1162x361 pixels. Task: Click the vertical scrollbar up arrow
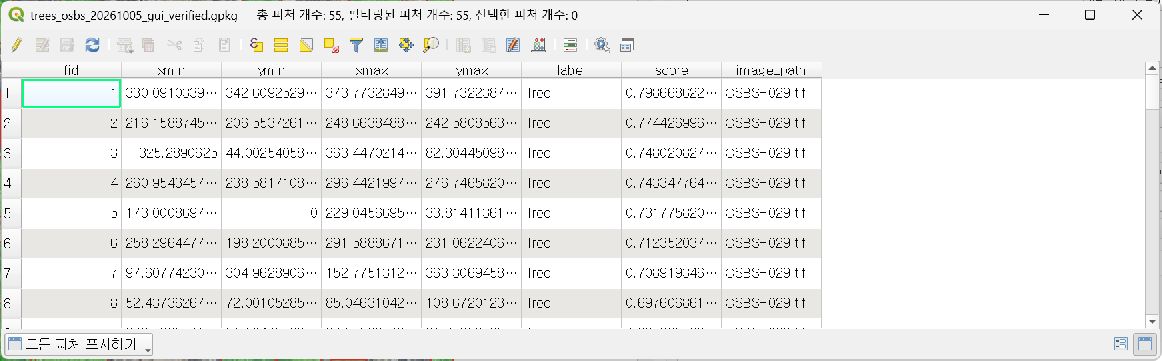1153,69
